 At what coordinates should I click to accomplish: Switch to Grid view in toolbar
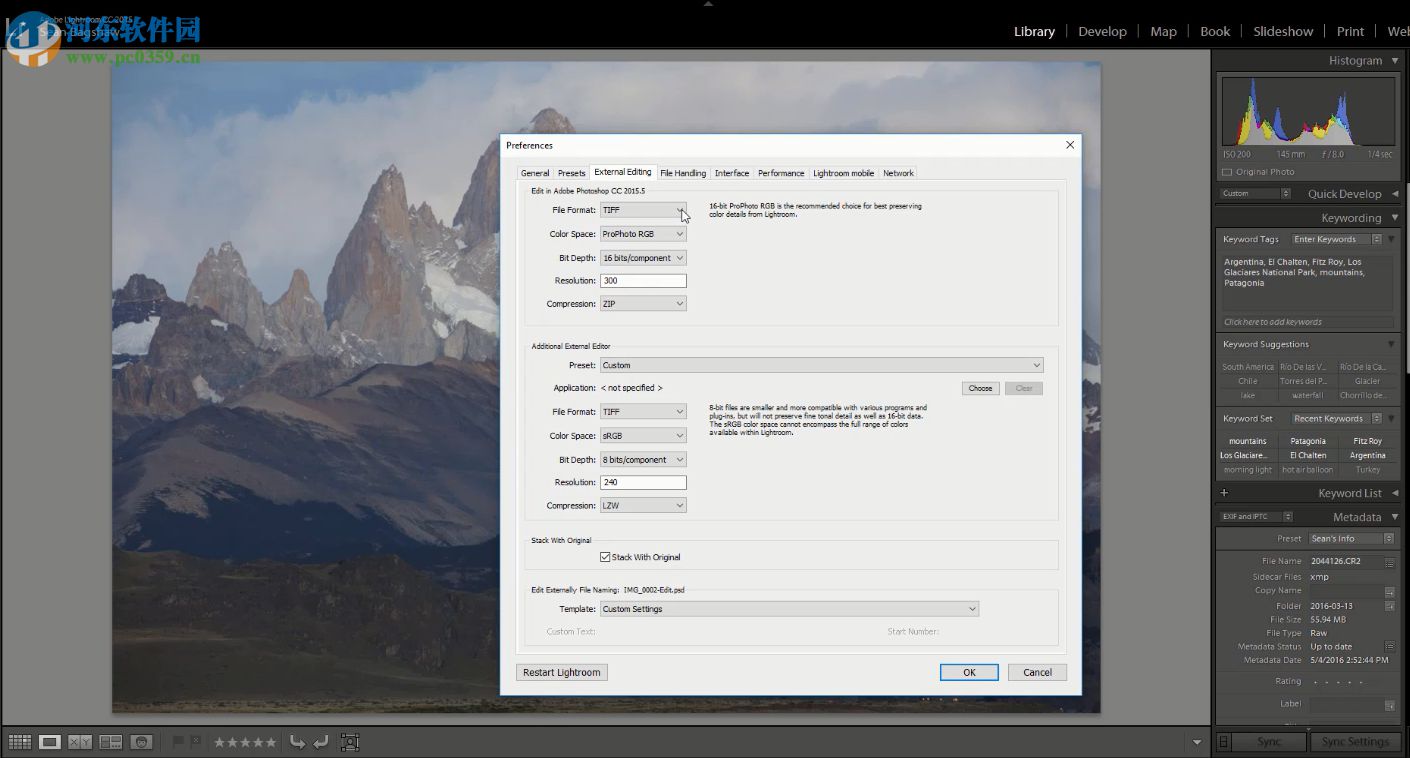point(19,742)
